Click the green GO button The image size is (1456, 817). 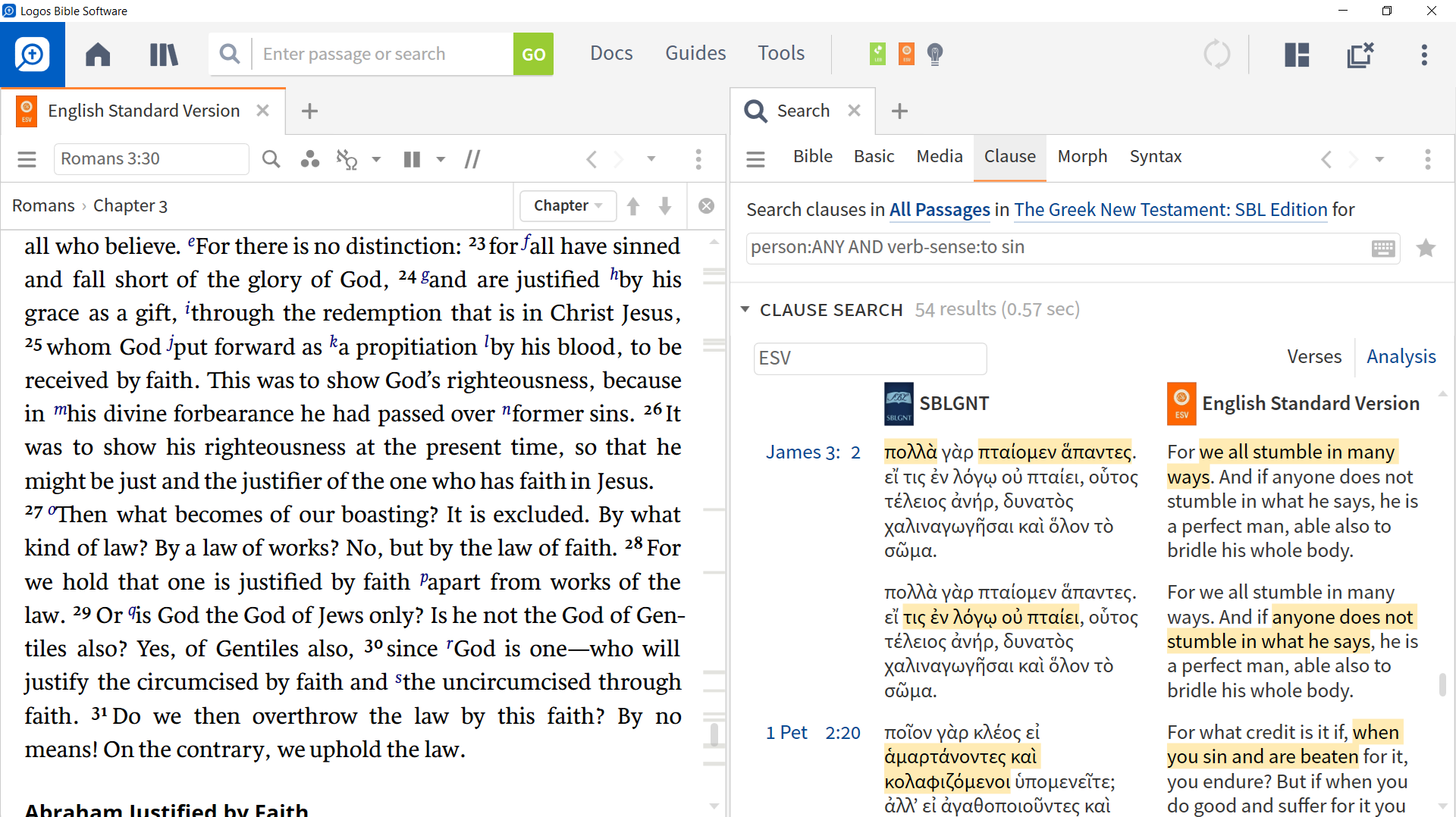(533, 54)
